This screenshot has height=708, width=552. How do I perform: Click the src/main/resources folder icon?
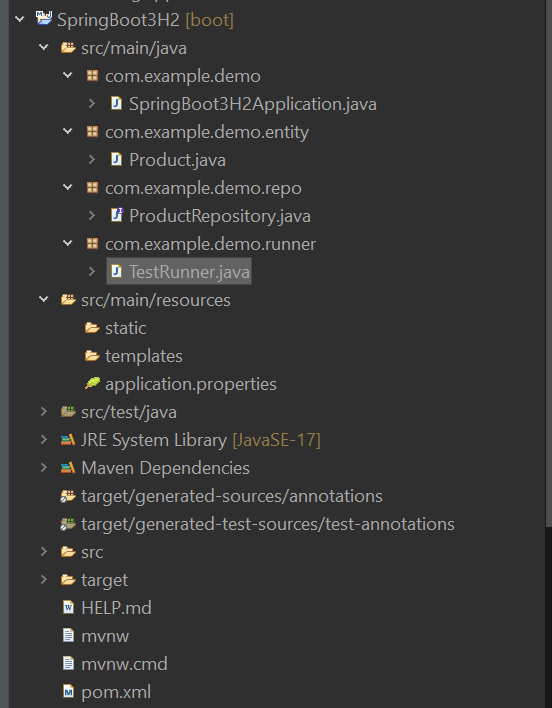tap(68, 299)
